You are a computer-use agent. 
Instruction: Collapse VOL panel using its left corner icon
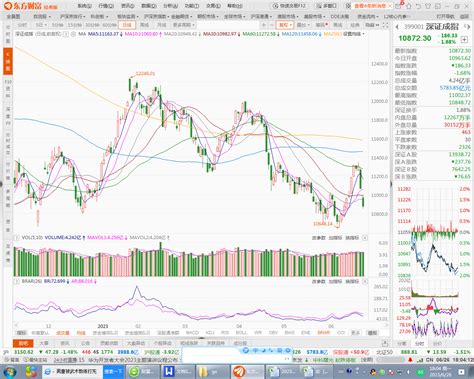click(16, 238)
